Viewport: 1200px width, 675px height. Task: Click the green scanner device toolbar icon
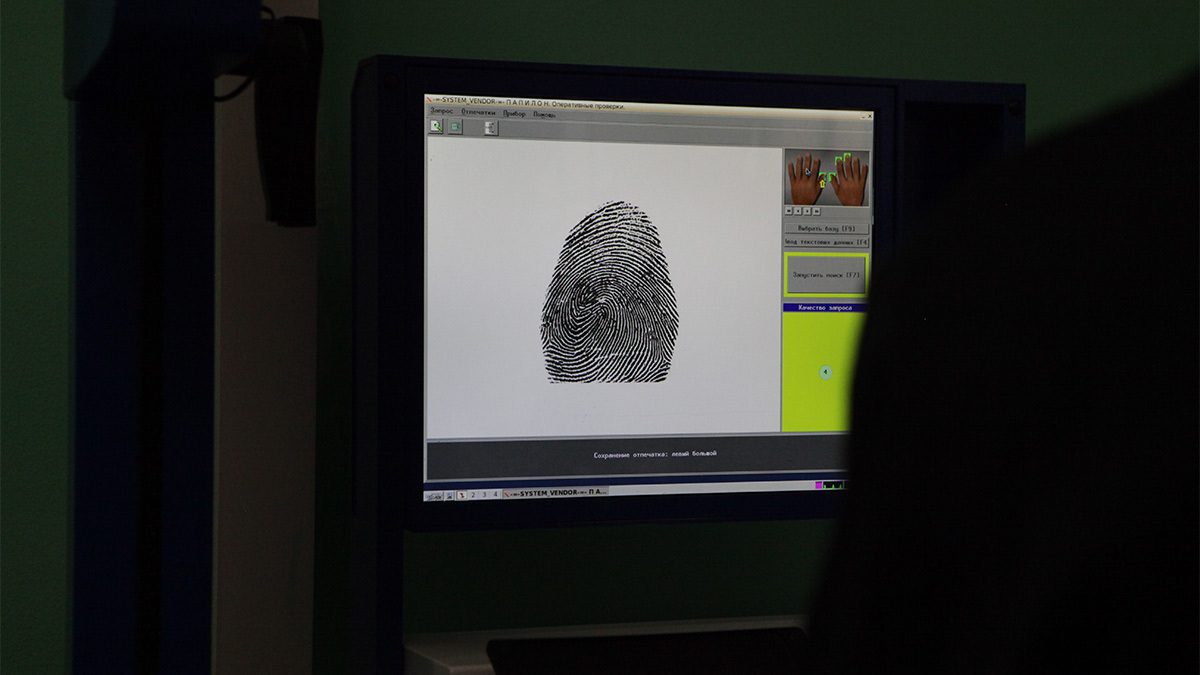456,127
